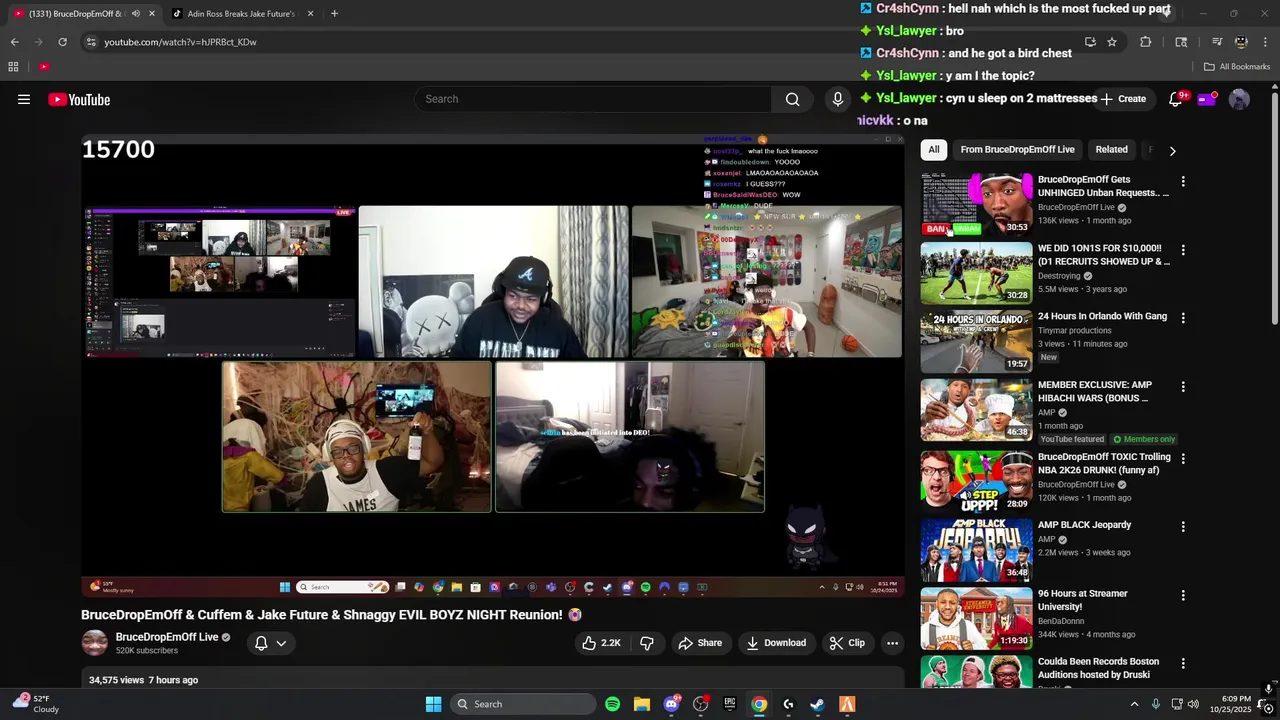
Task: Open a new browser tab
Action: (334, 13)
